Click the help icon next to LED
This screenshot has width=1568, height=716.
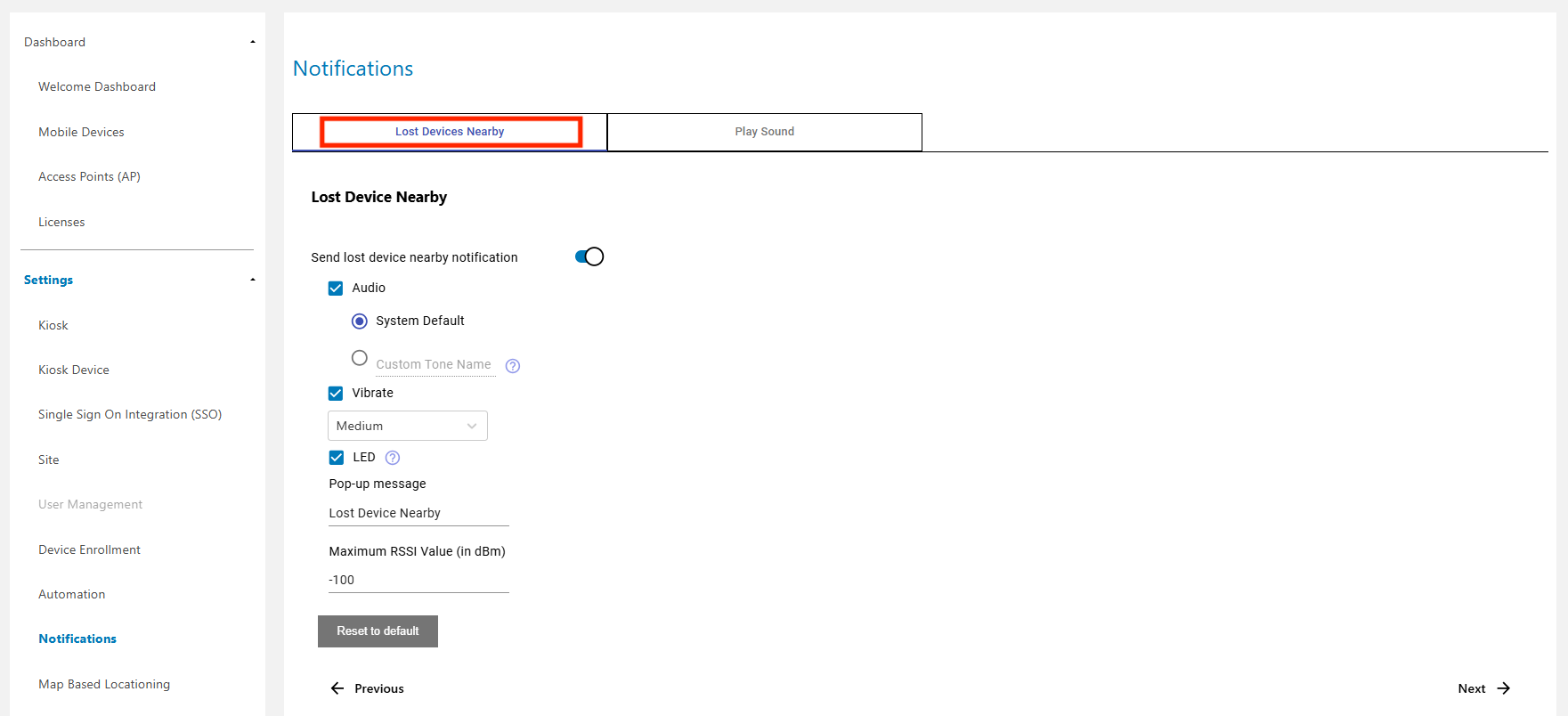393,458
